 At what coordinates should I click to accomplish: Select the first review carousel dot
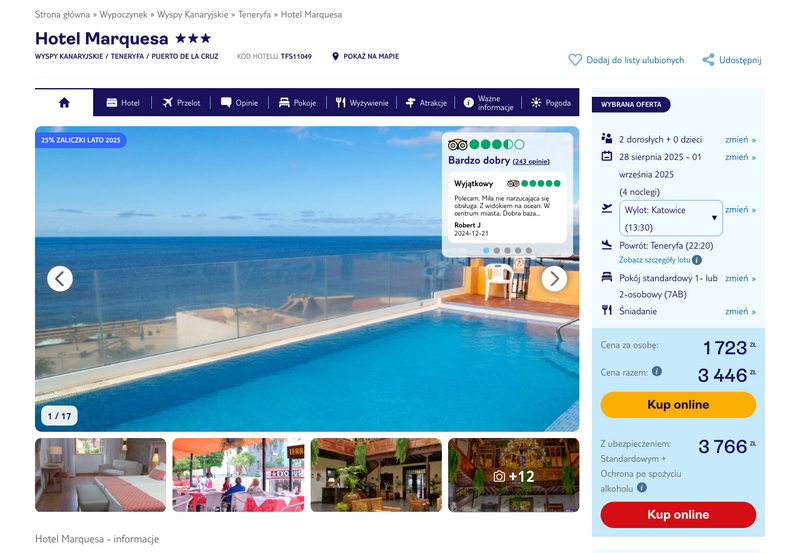point(486,250)
